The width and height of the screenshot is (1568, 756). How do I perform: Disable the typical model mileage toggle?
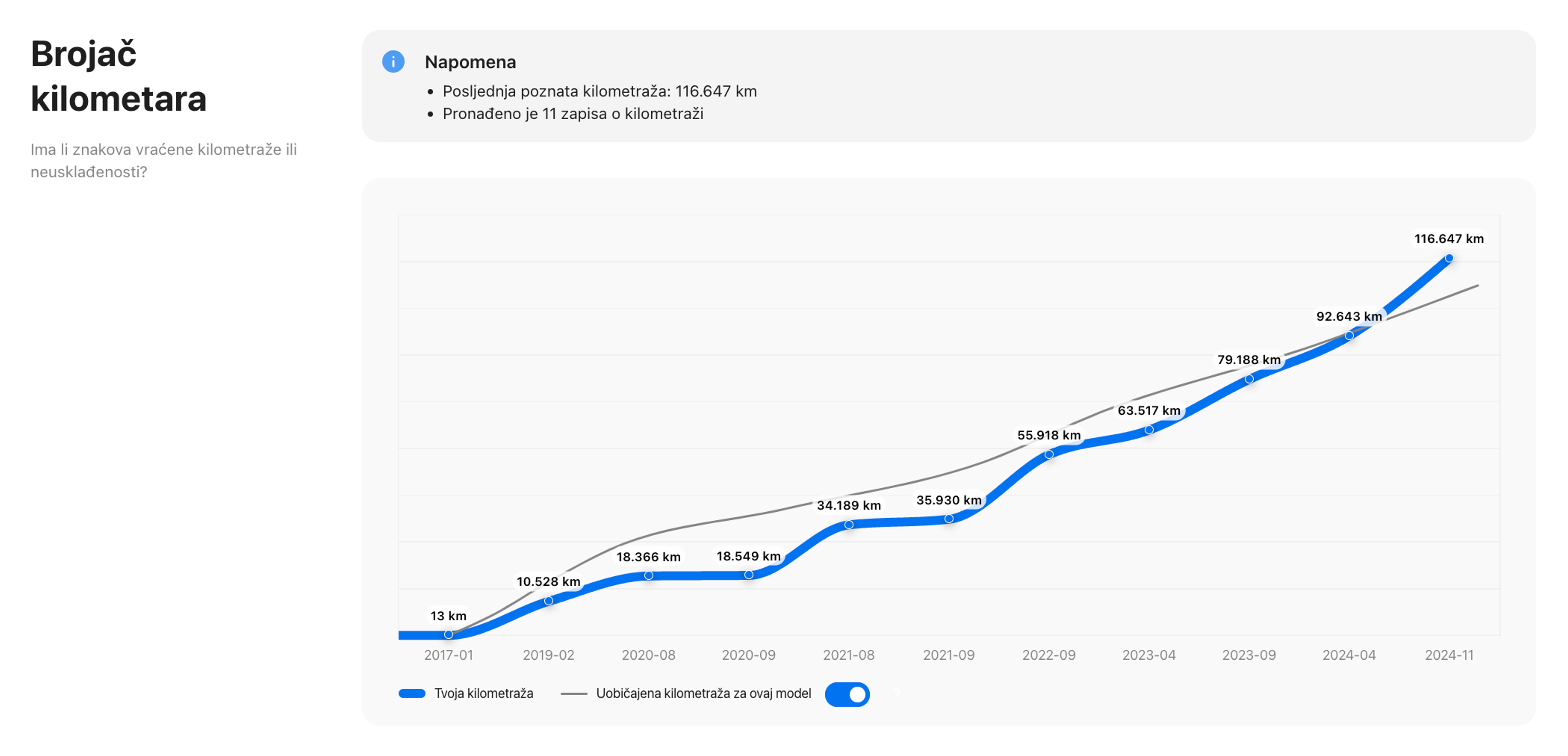[x=847, y=694]
